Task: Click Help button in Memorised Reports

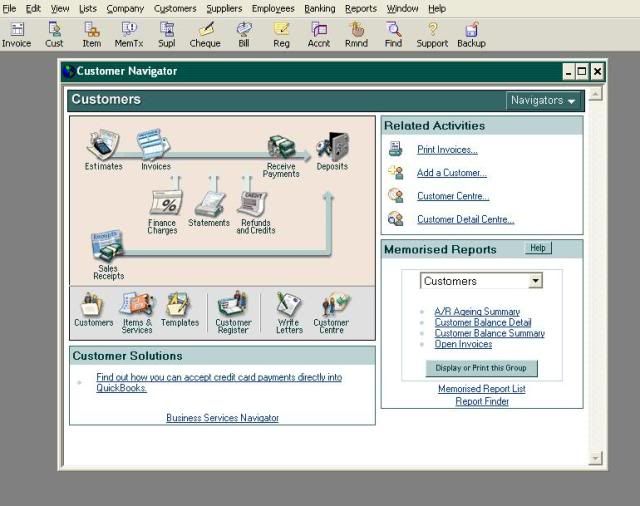Action: click(538, 248)
